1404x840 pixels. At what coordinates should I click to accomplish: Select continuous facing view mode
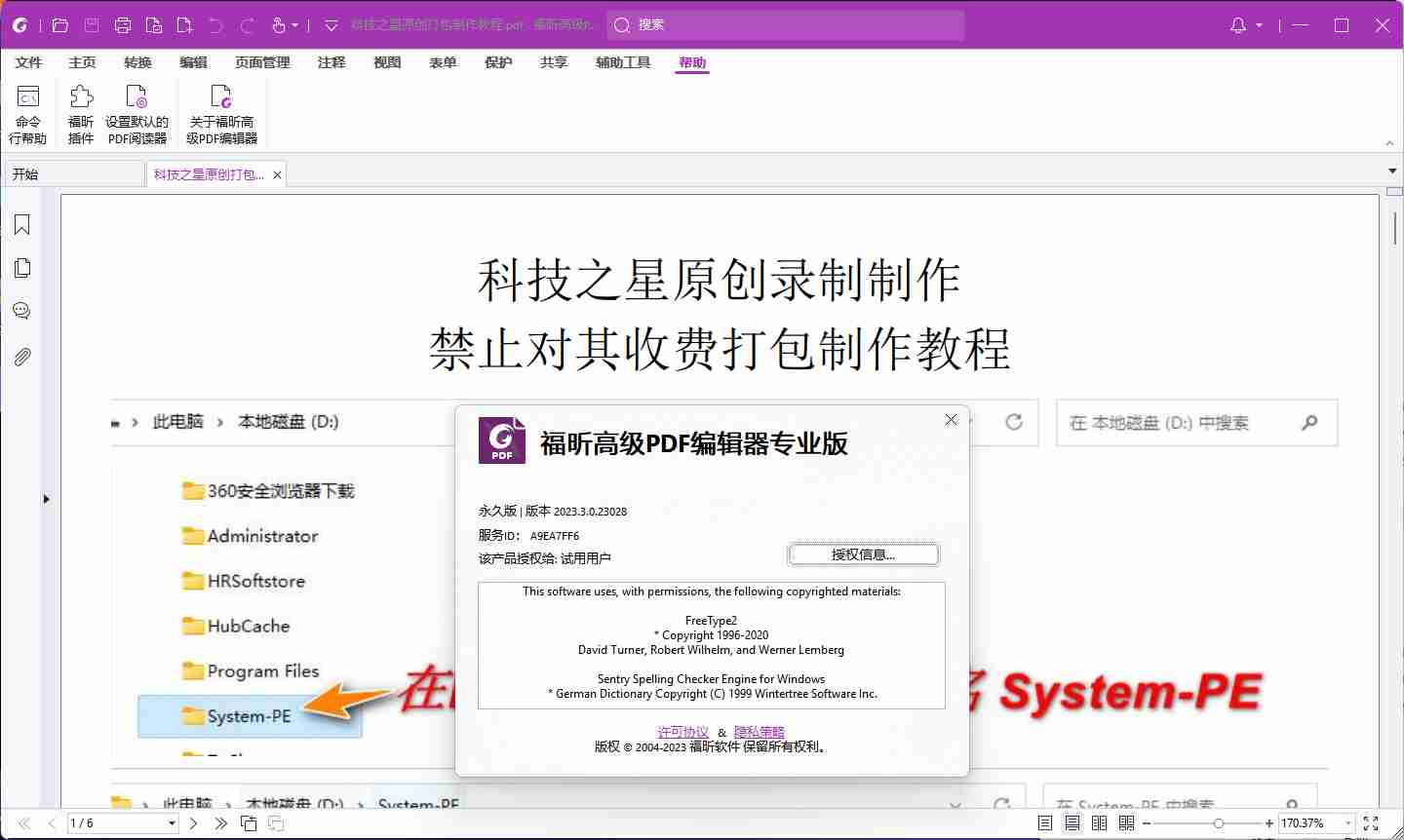(x=1127, y=823)
